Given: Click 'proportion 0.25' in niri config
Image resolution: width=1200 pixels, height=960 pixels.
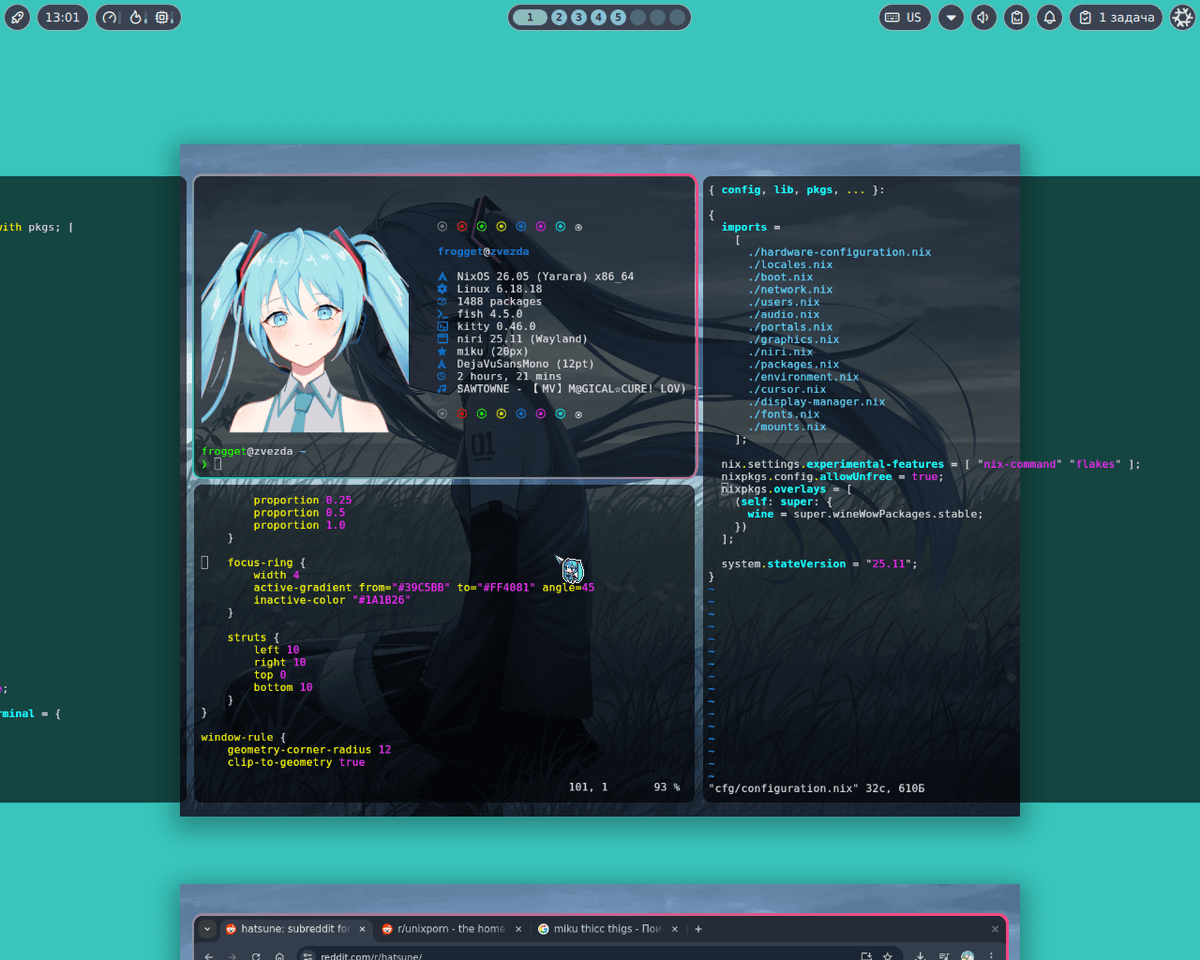Looking at the screenshot, I should pyautogui.click(x=302, y=500).
